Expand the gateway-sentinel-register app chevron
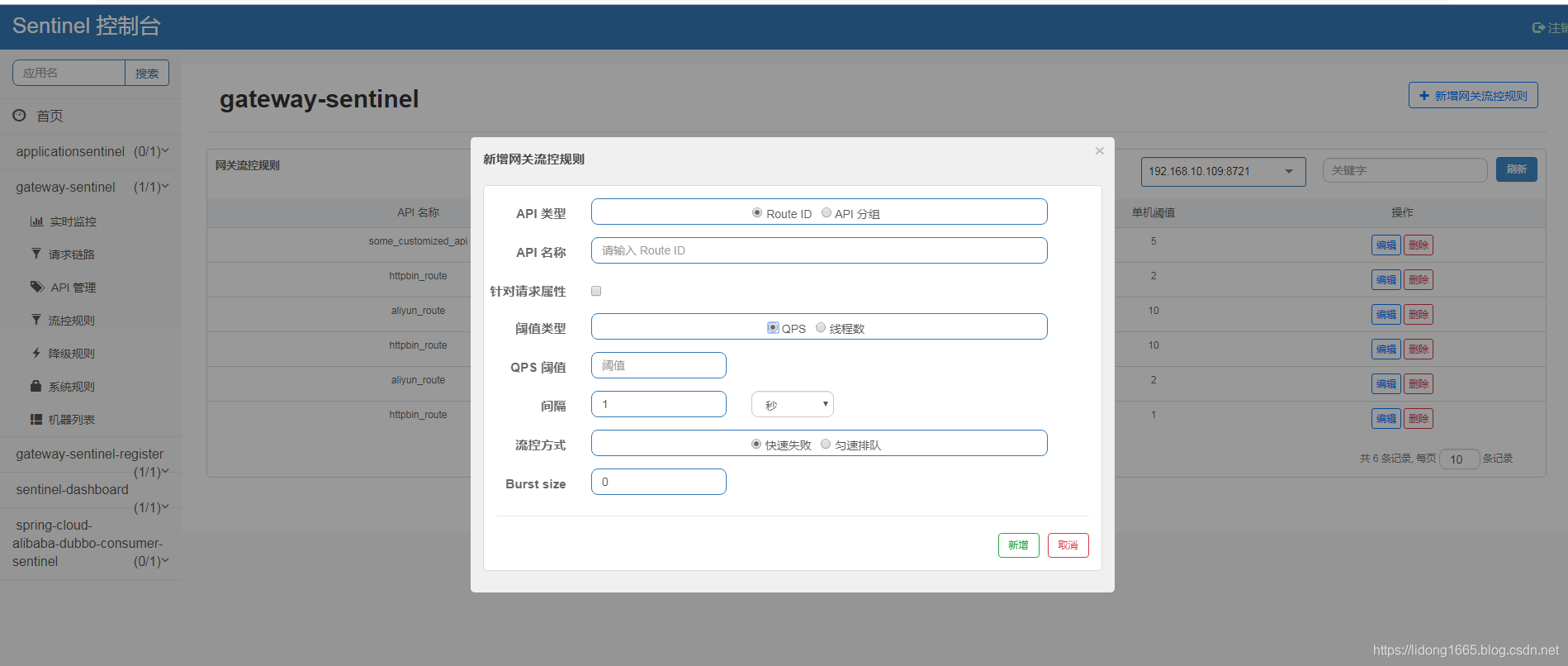Screen dimensions: 1568x666 pos(165,471)
